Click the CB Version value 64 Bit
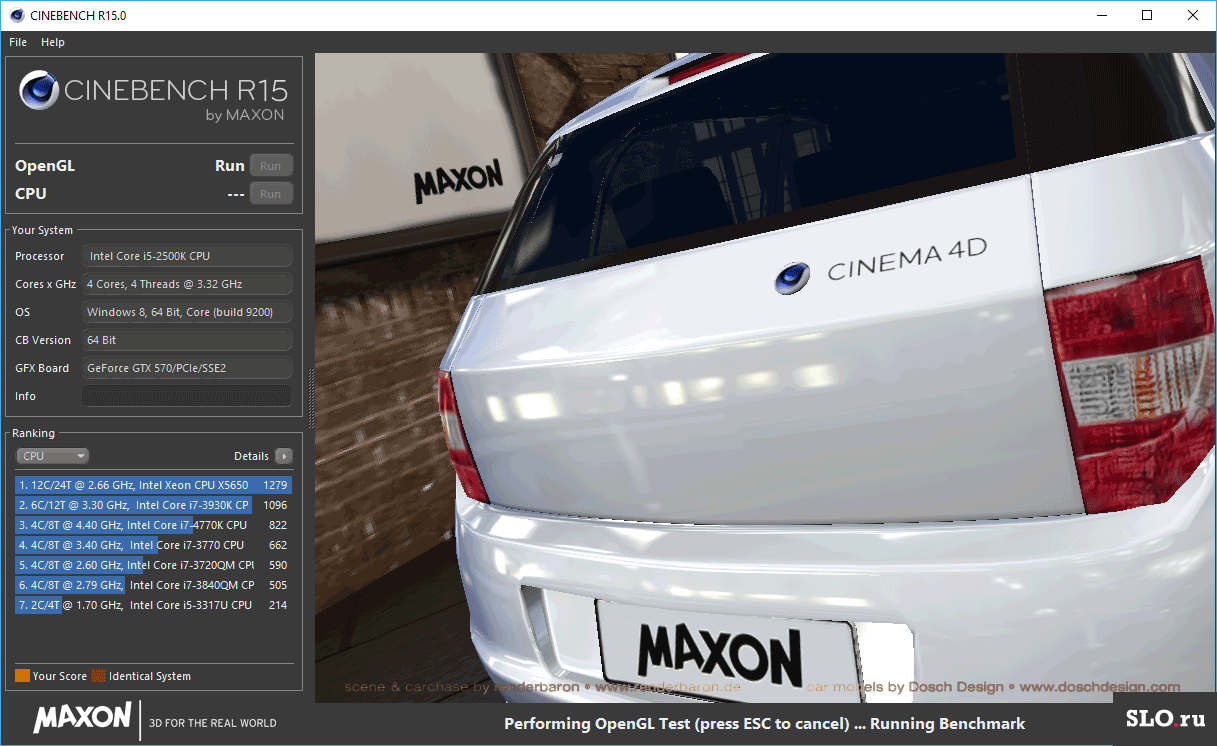Screen dimensions: 1217x746 pos(187,340)
